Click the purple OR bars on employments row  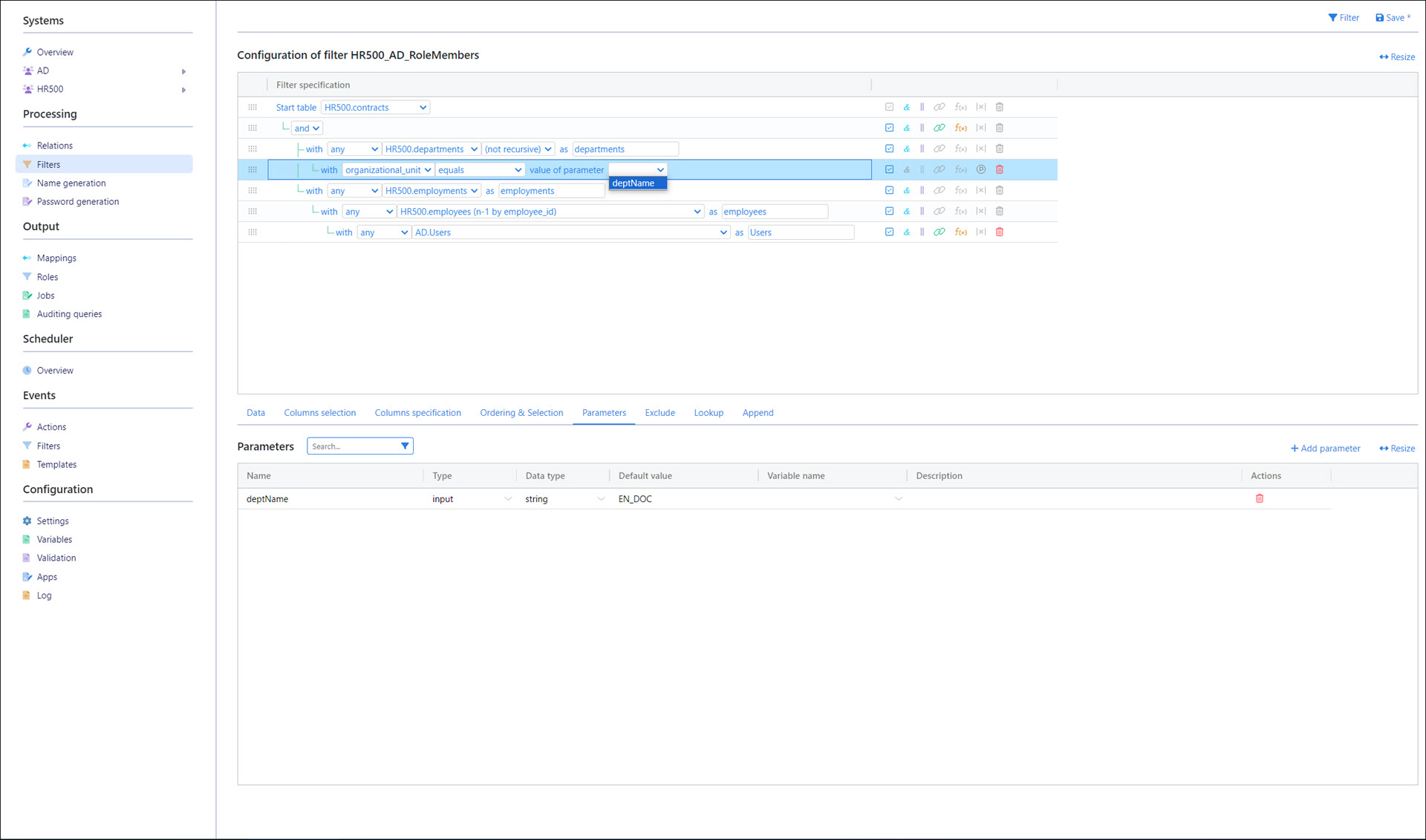tap(922, 190)
